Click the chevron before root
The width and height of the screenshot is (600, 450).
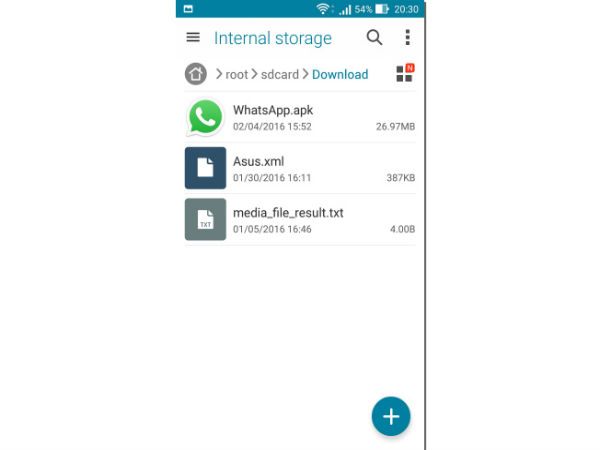pyautogui.click(x=219, y=74)
